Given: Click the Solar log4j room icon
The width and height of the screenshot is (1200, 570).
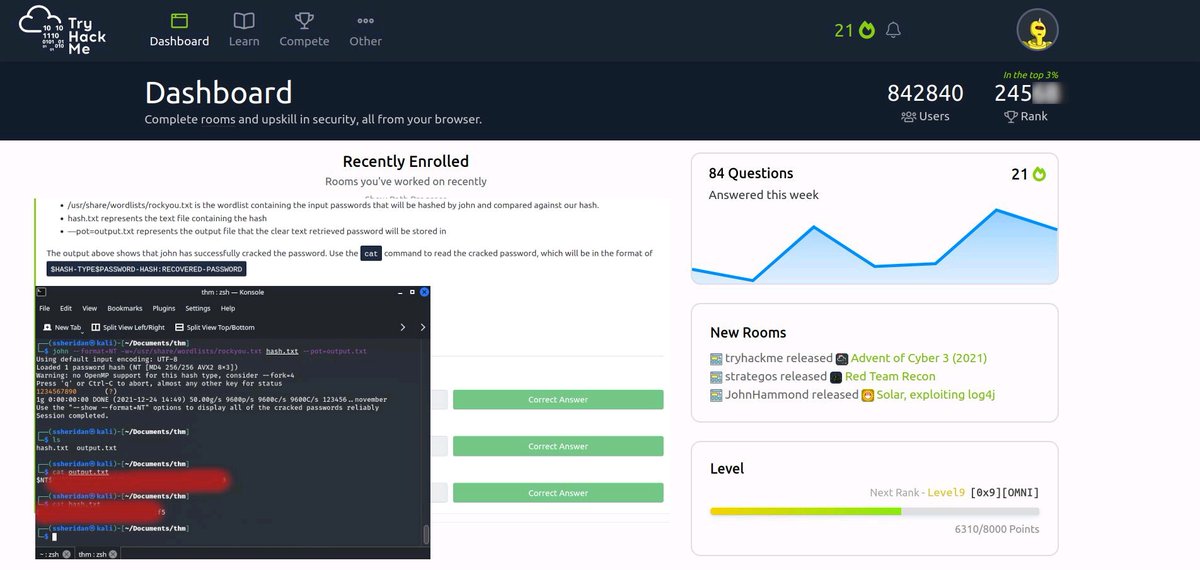Looking at the screenshot, I should pos(868,395).
